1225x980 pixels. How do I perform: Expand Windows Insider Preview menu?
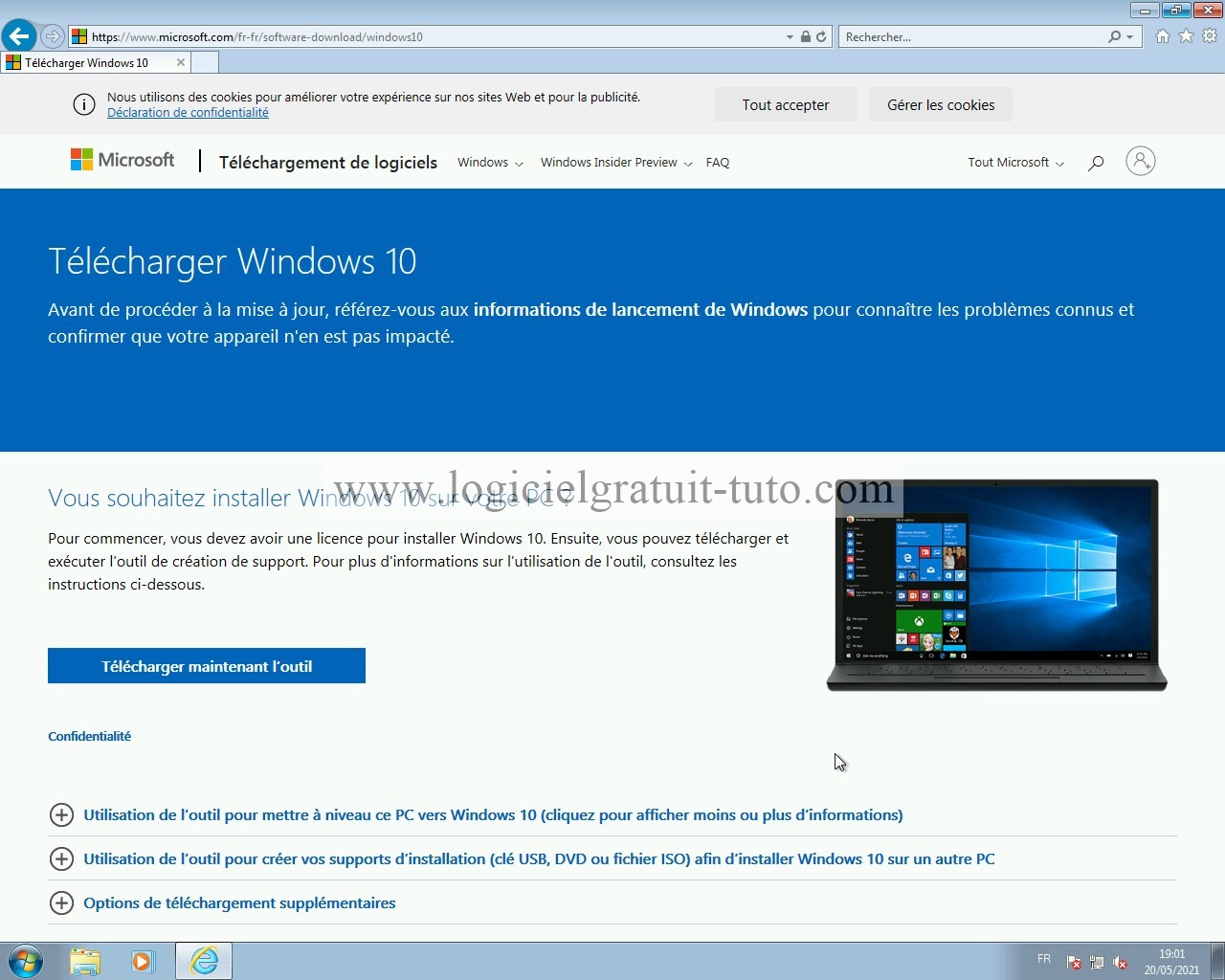pos(616,162)
